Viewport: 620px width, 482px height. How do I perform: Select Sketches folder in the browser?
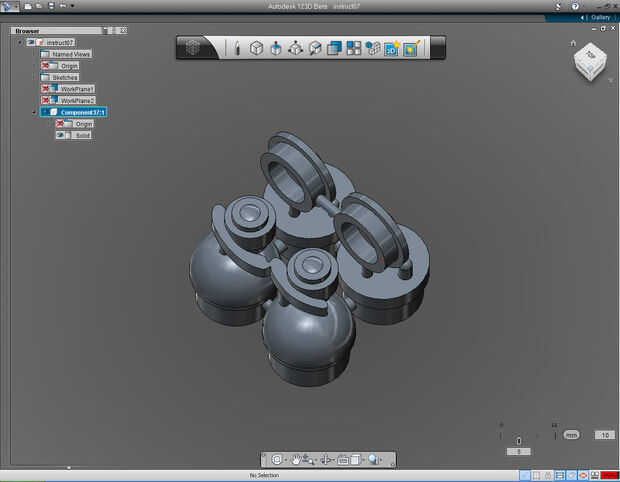[x=65, y=77]
